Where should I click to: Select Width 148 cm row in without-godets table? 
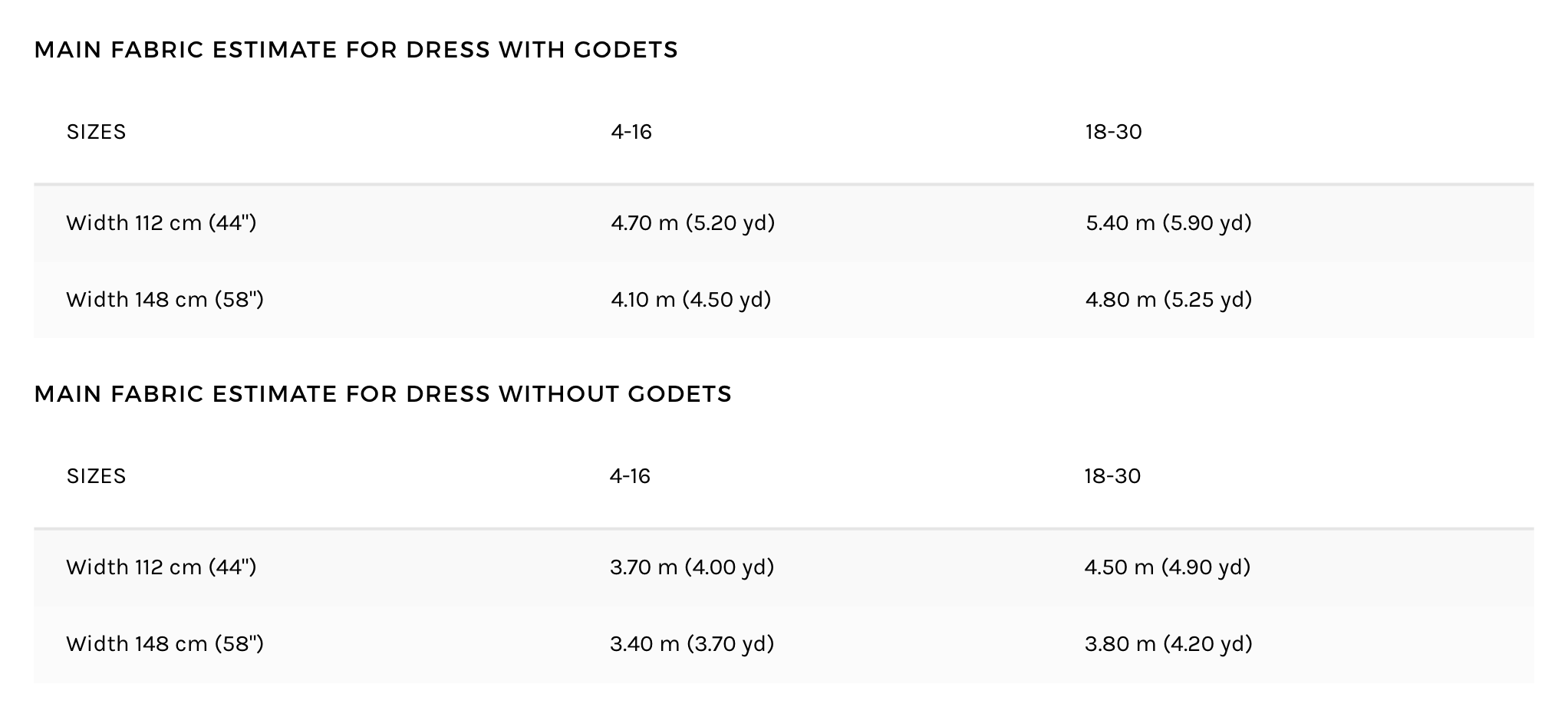165,643
